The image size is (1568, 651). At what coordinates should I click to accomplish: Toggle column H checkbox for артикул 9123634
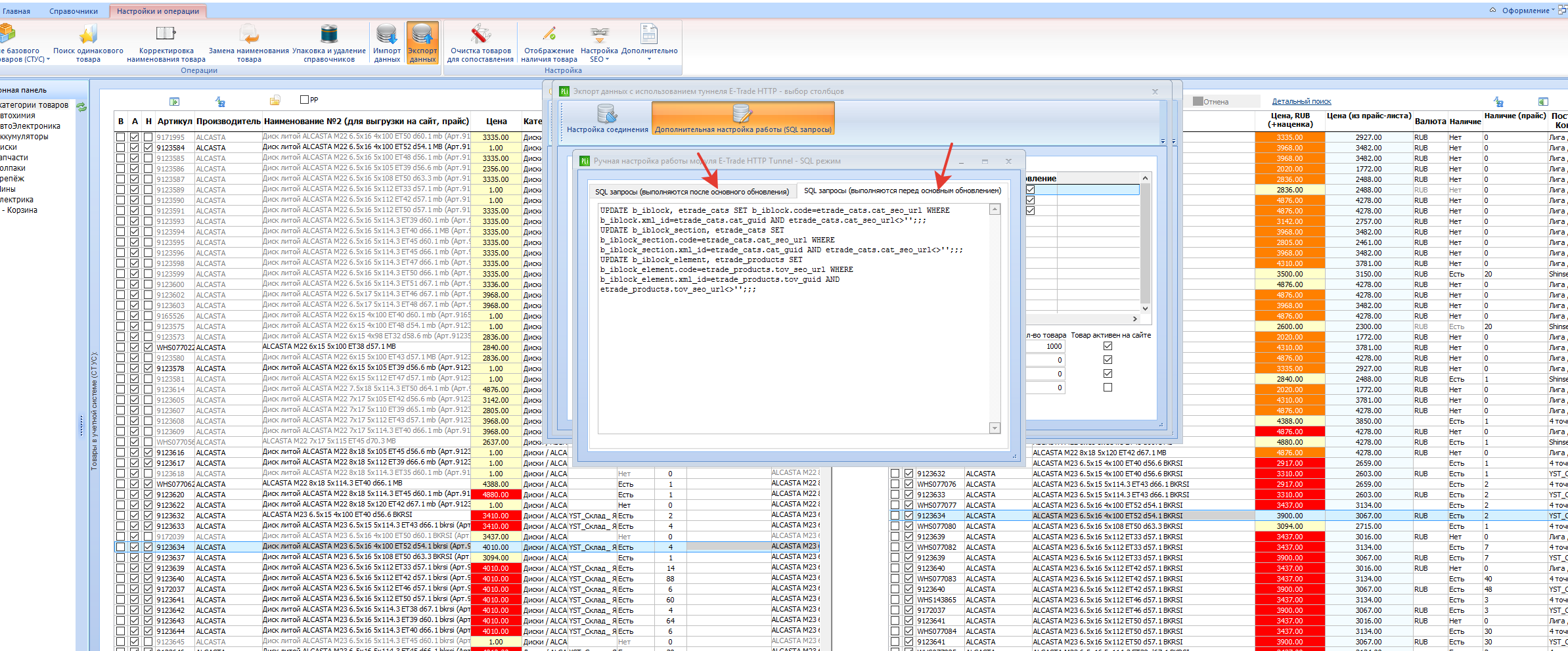click(148, 547)
